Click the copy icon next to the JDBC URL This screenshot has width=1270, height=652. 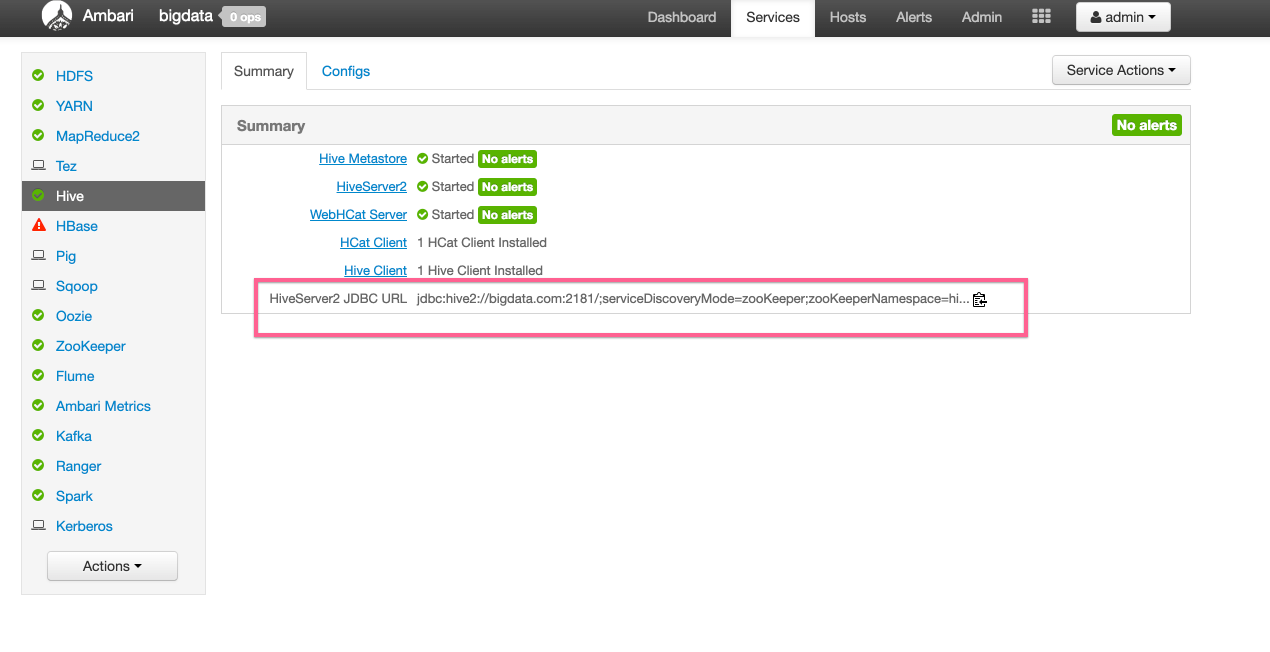pyautogui.click(x=979, y=299)
